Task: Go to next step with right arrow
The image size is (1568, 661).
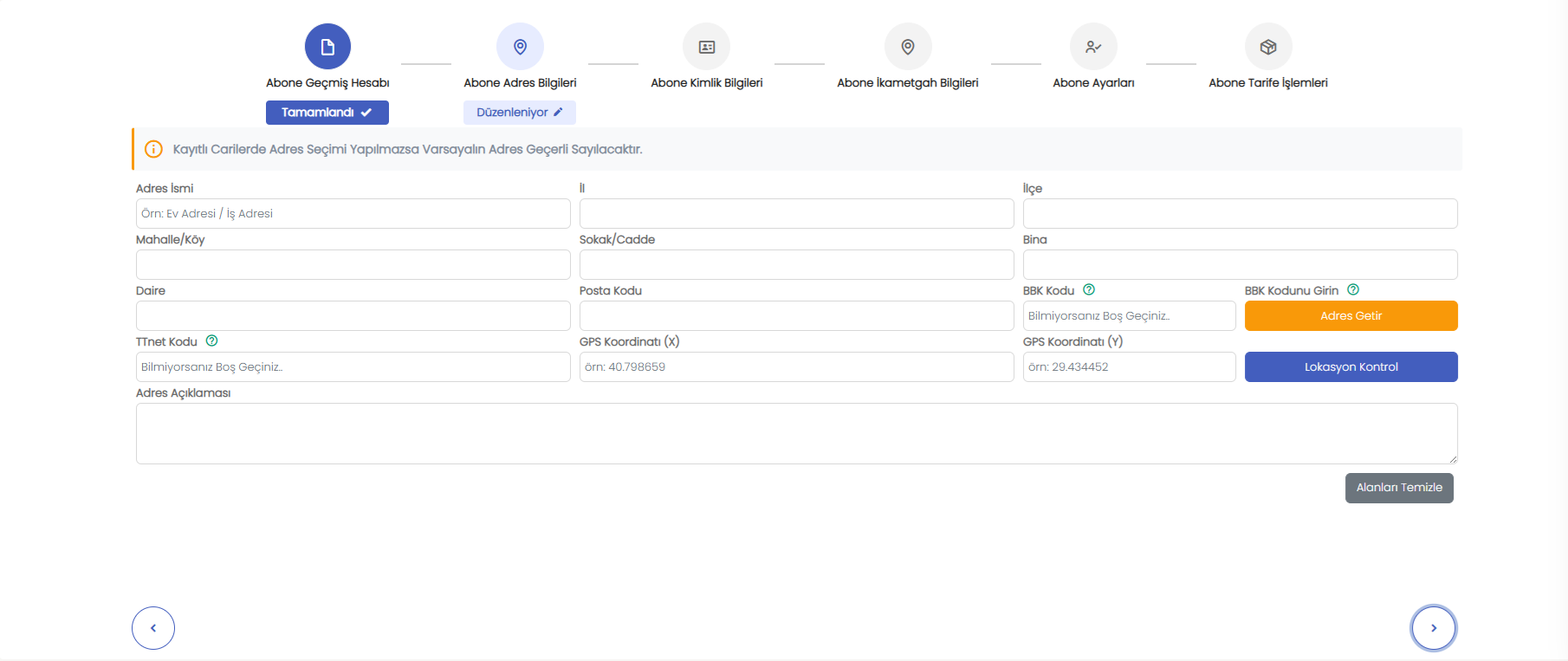Action: pos(1433,628)
